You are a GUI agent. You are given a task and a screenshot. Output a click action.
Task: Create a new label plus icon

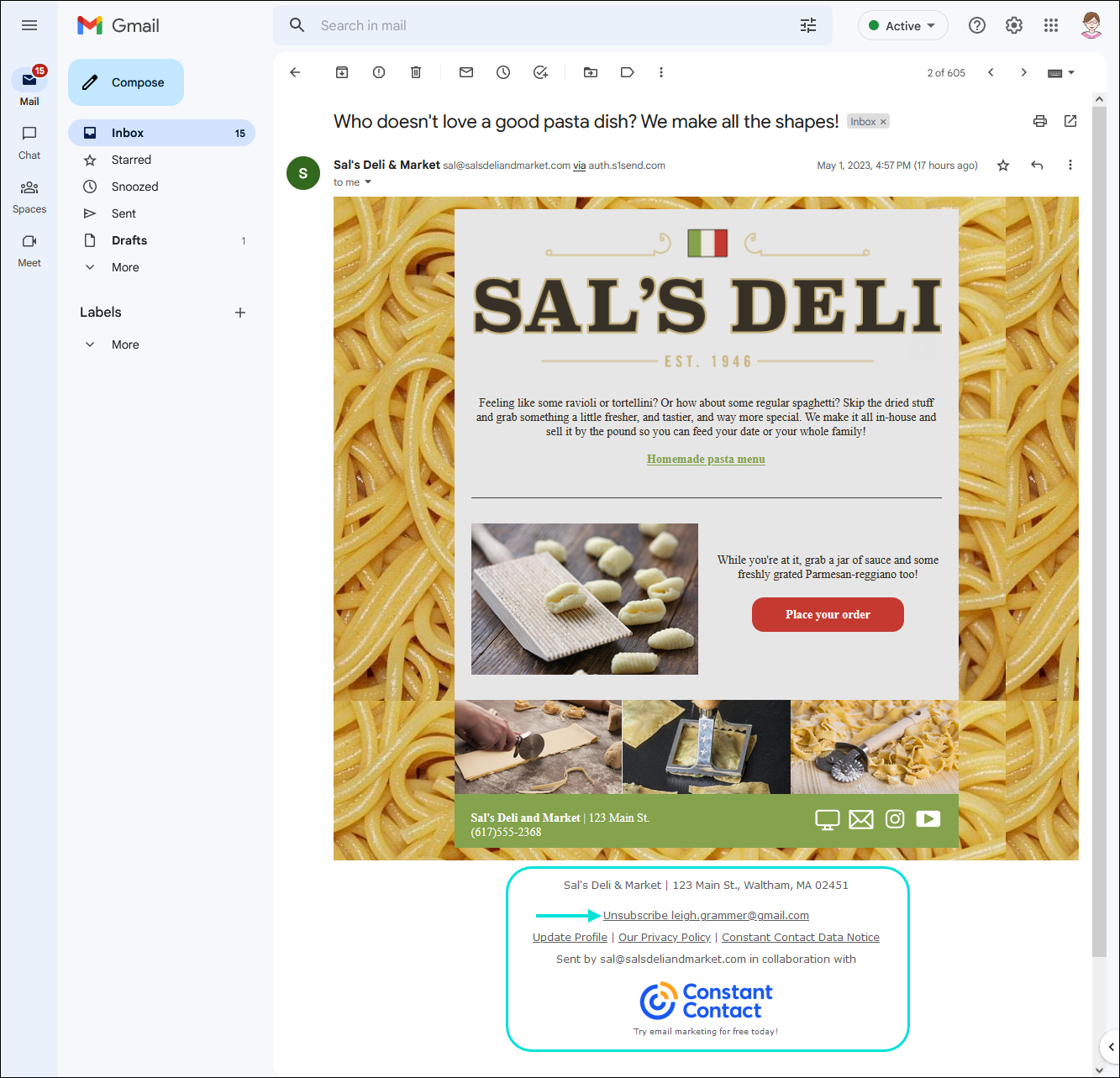(x=240, y=313)
